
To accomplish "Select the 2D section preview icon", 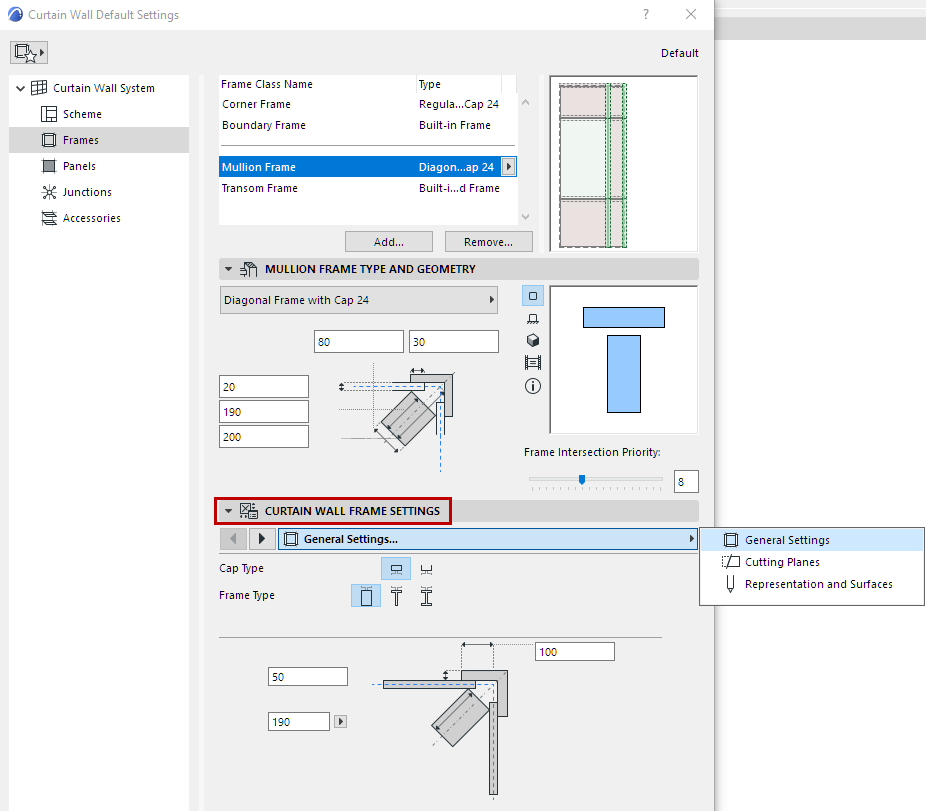I will pos(533,296).
